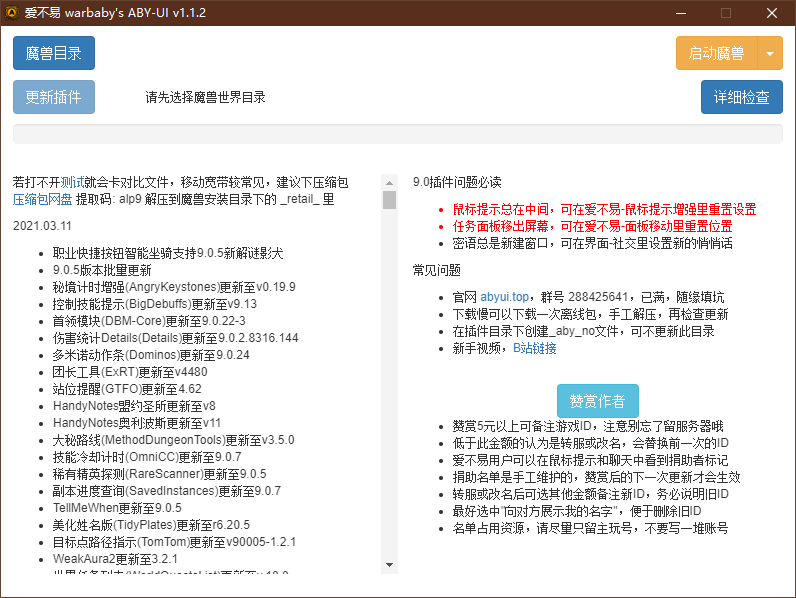Expand the dropdown arrow beside 启动魔兽
The image size is (796, 598).
769,54
